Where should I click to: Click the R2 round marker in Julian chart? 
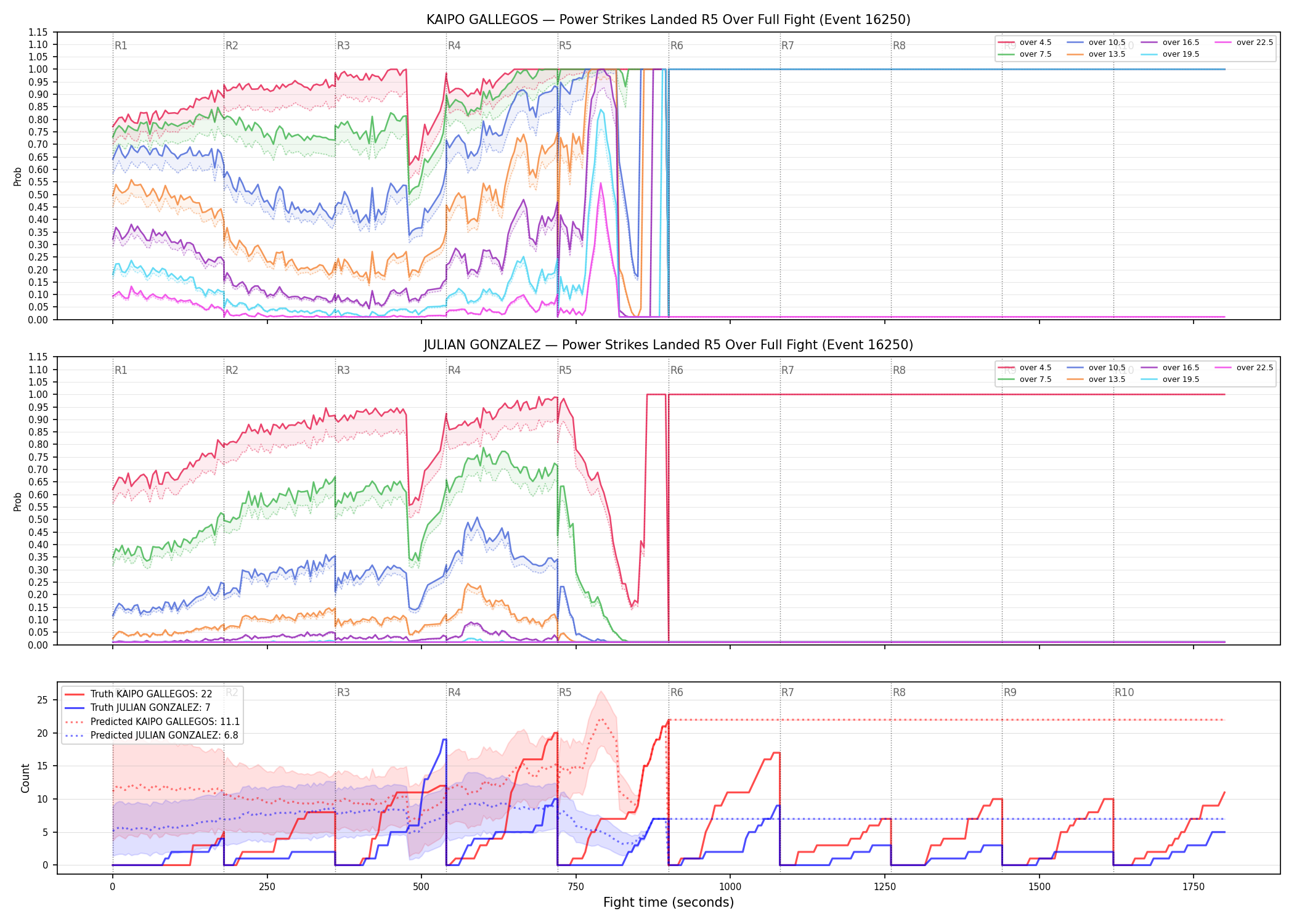[x=232, y=370]
